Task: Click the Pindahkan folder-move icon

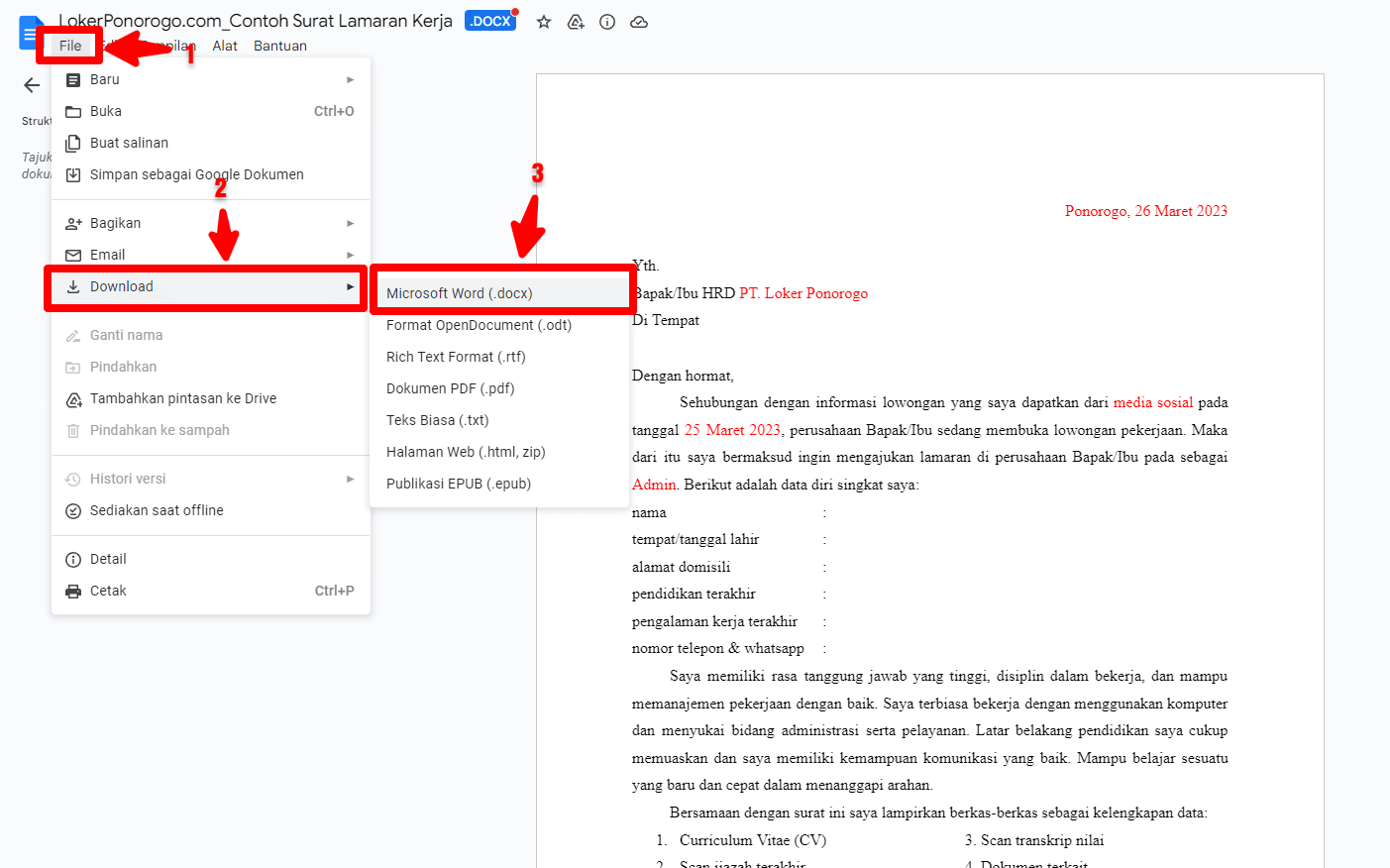Action: (x=73, y=368)
